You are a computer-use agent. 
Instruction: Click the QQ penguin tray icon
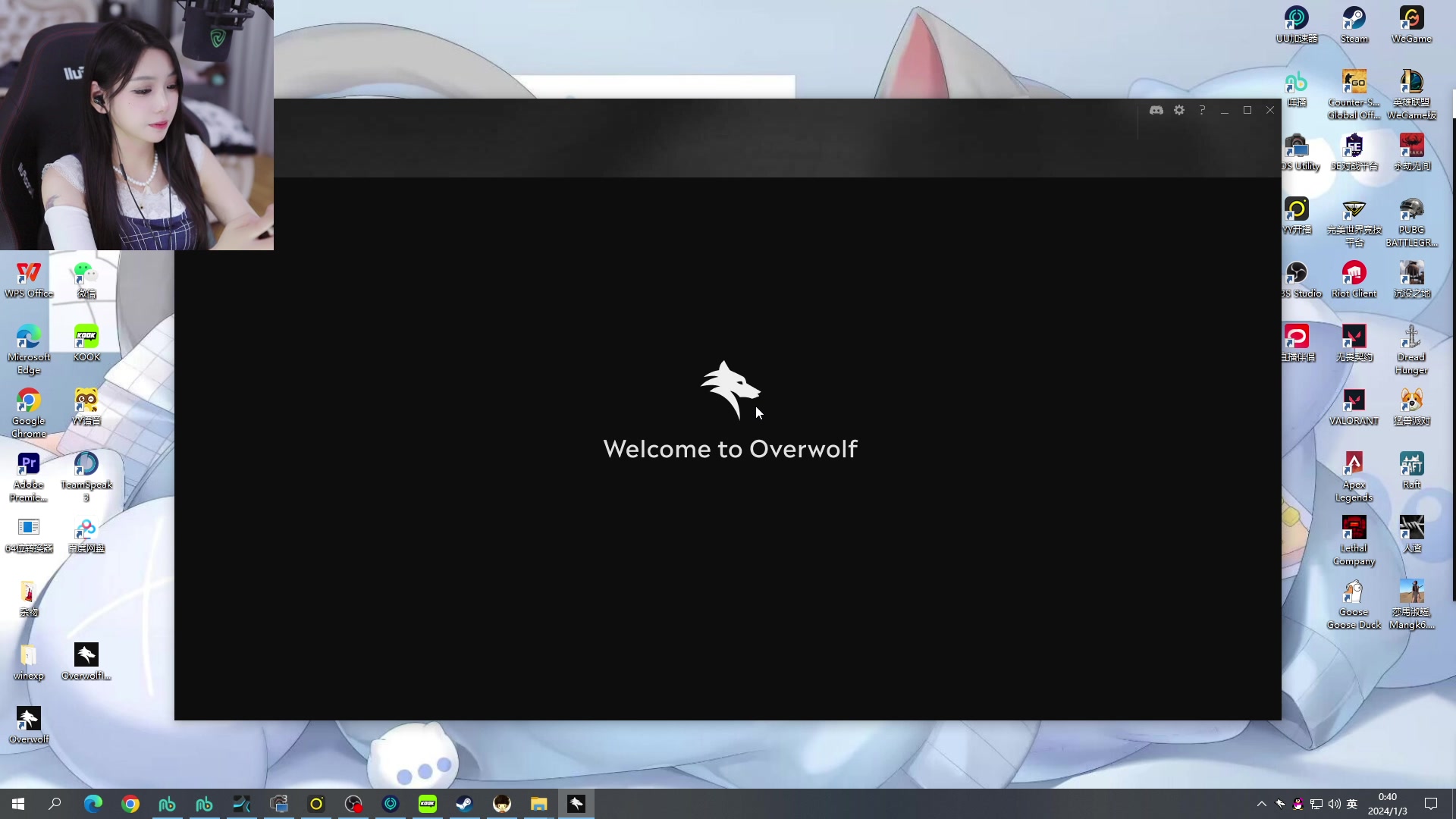tap(1298, 804)
